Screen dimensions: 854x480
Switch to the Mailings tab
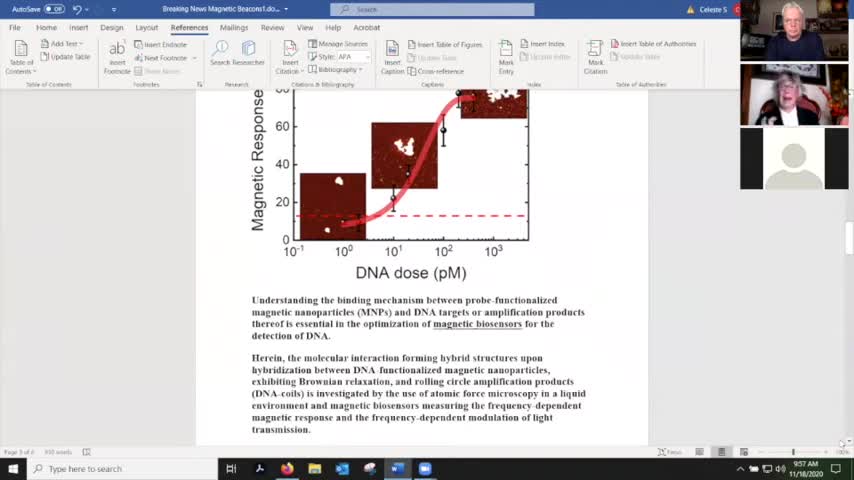pos(234,27)
